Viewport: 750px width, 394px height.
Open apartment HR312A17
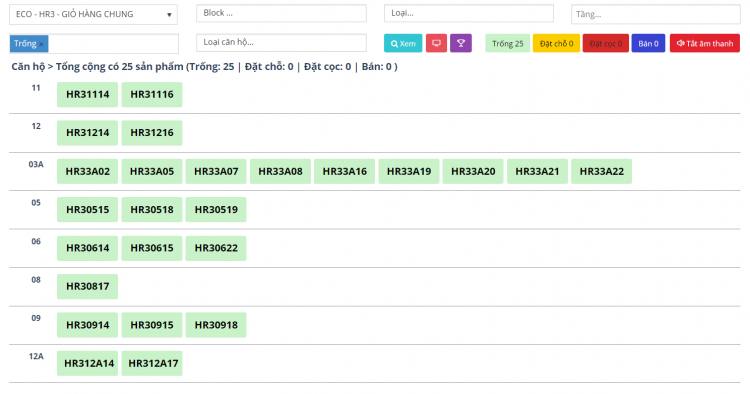click(152, 363)
